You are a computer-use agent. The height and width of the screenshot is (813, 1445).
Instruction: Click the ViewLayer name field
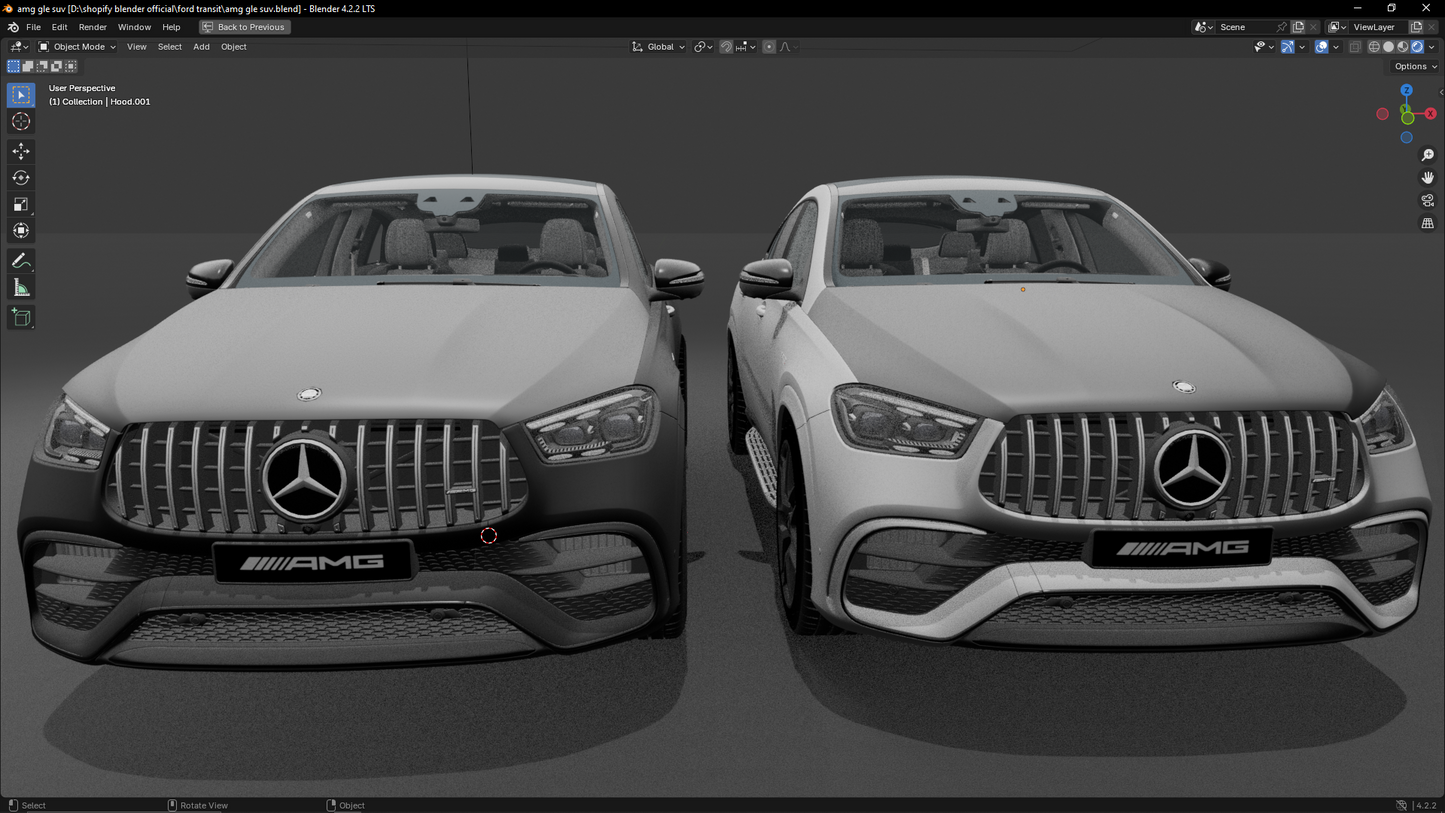(1375, 27)
